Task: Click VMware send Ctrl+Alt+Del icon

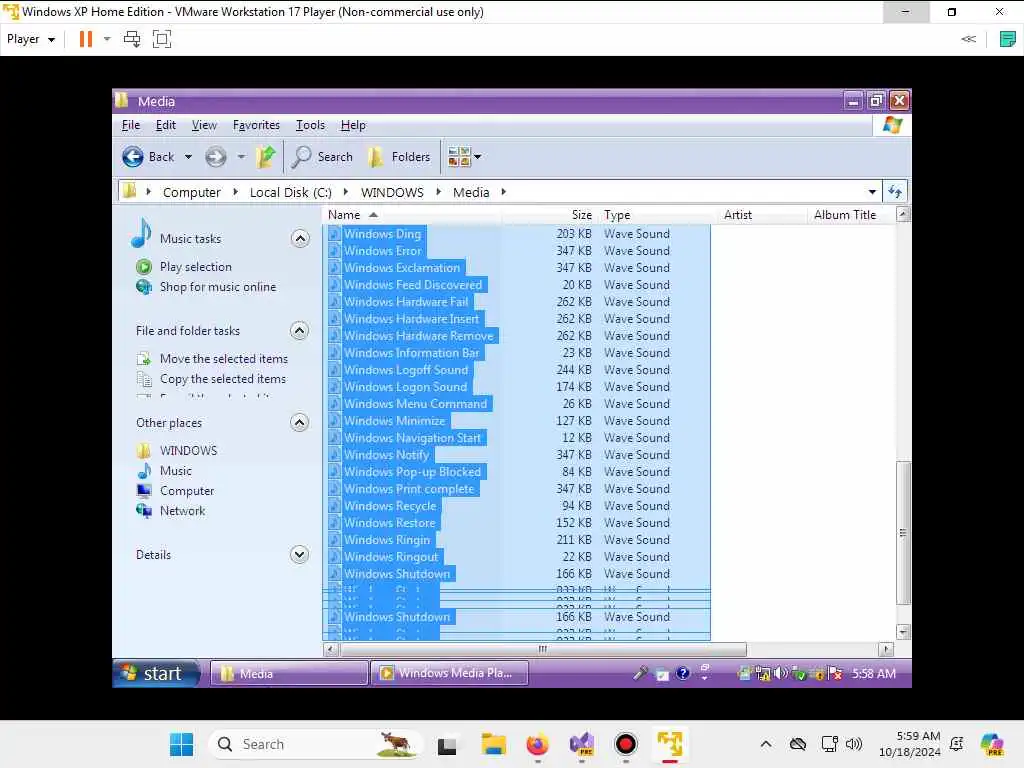Action: pyautogui.click(x=132, y=39)
